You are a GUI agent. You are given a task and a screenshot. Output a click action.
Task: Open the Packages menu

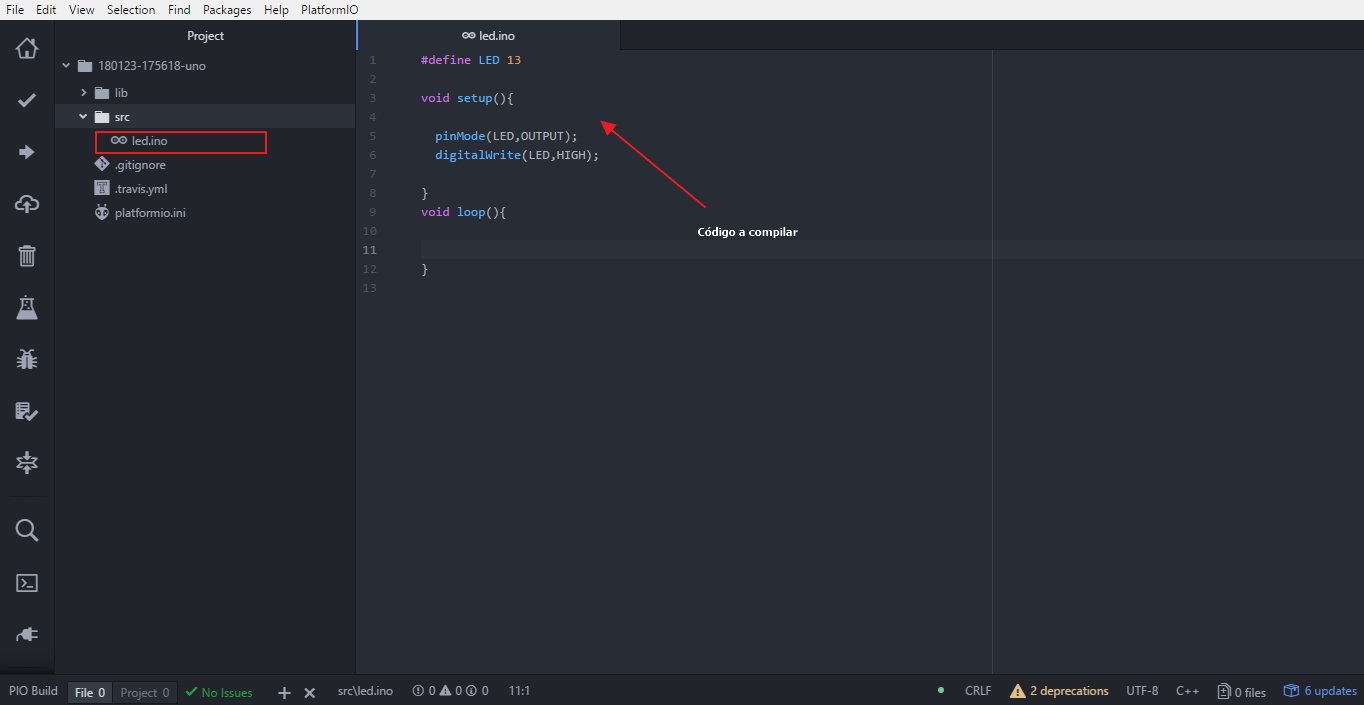pyautogui.click(x=227, y=9)
